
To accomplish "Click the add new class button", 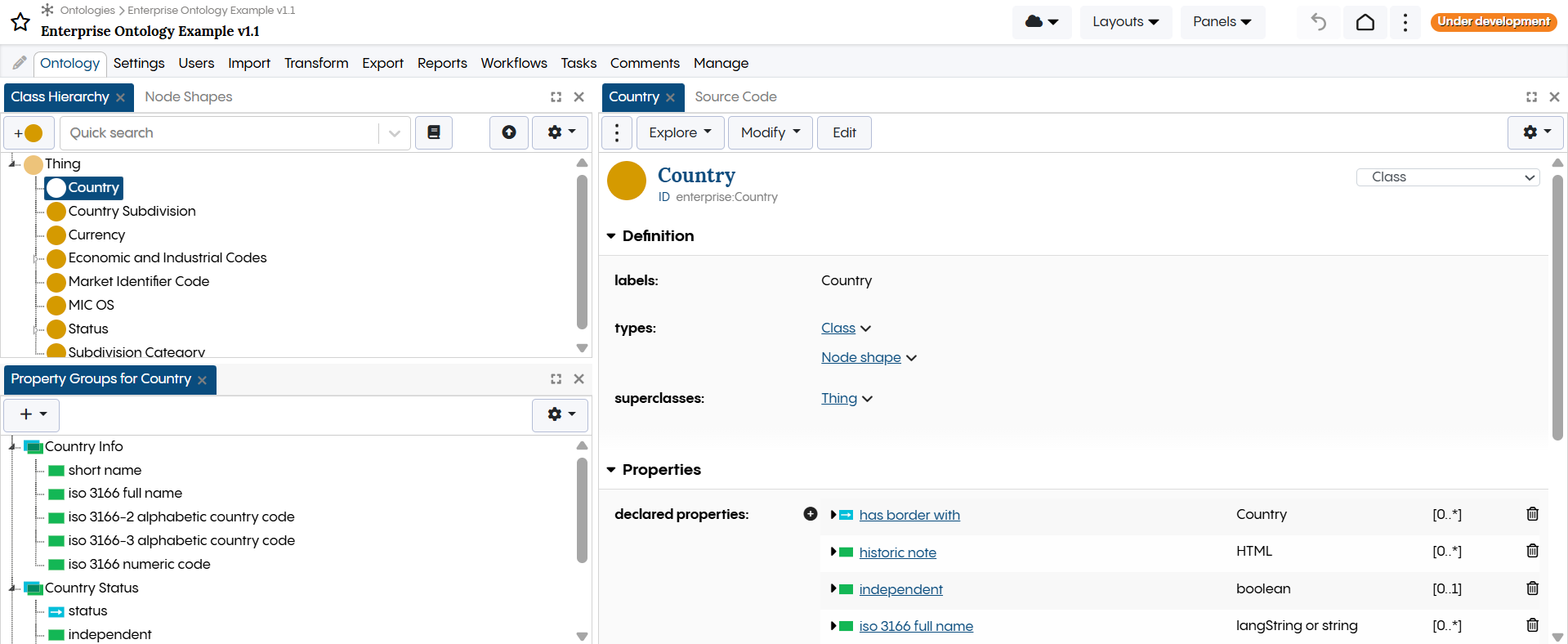I will click(29, 133).
